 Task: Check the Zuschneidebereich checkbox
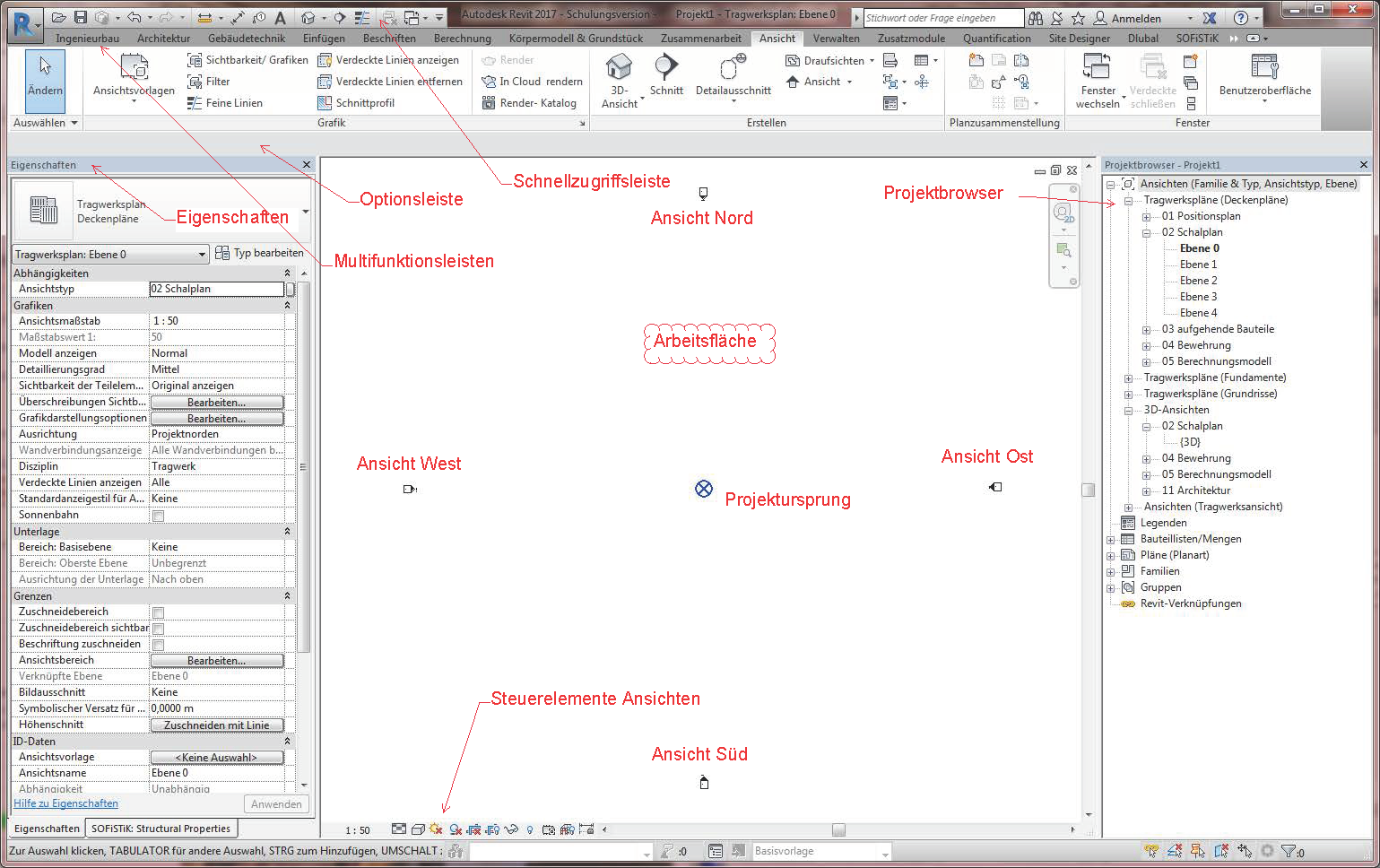159,612
